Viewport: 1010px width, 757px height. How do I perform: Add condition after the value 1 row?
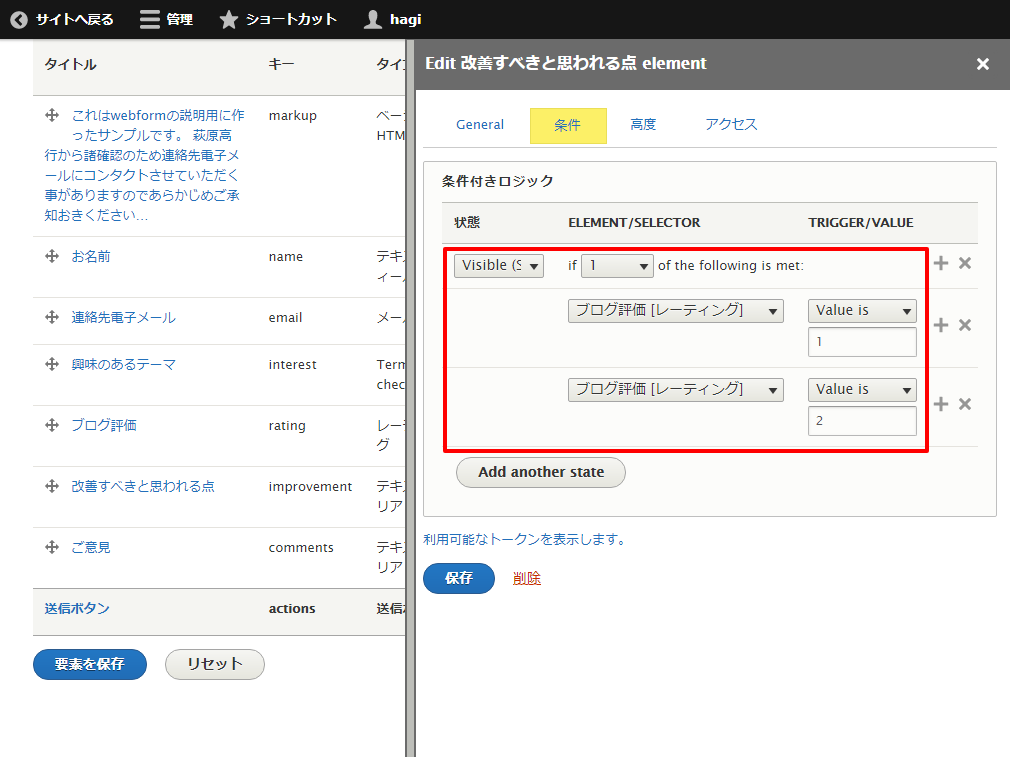[x=940, y=325]
